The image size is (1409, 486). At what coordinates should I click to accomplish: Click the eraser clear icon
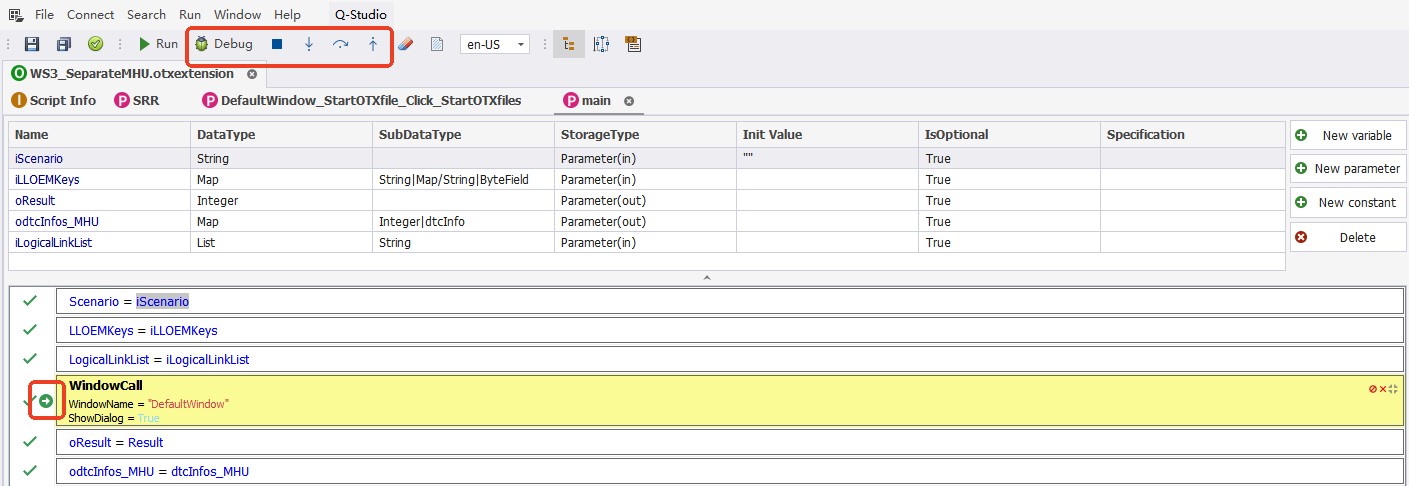[x=404, y=44]
